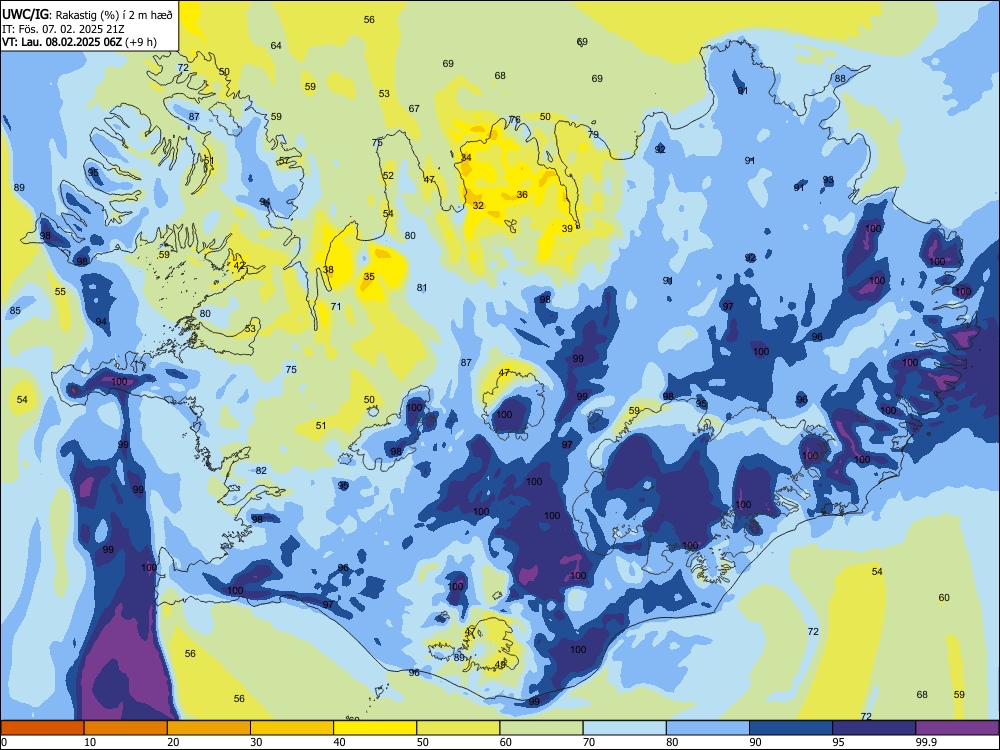1000x750 pixels.
Task: Click the humidity value '57' on the map
Action: (284, 160)
